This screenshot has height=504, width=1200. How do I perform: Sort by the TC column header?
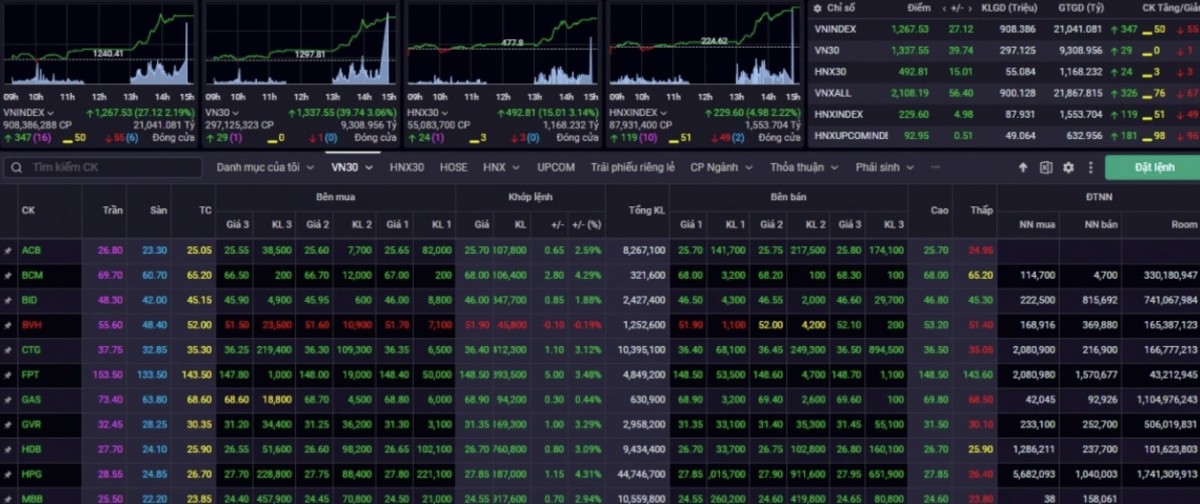click(204, 210)
